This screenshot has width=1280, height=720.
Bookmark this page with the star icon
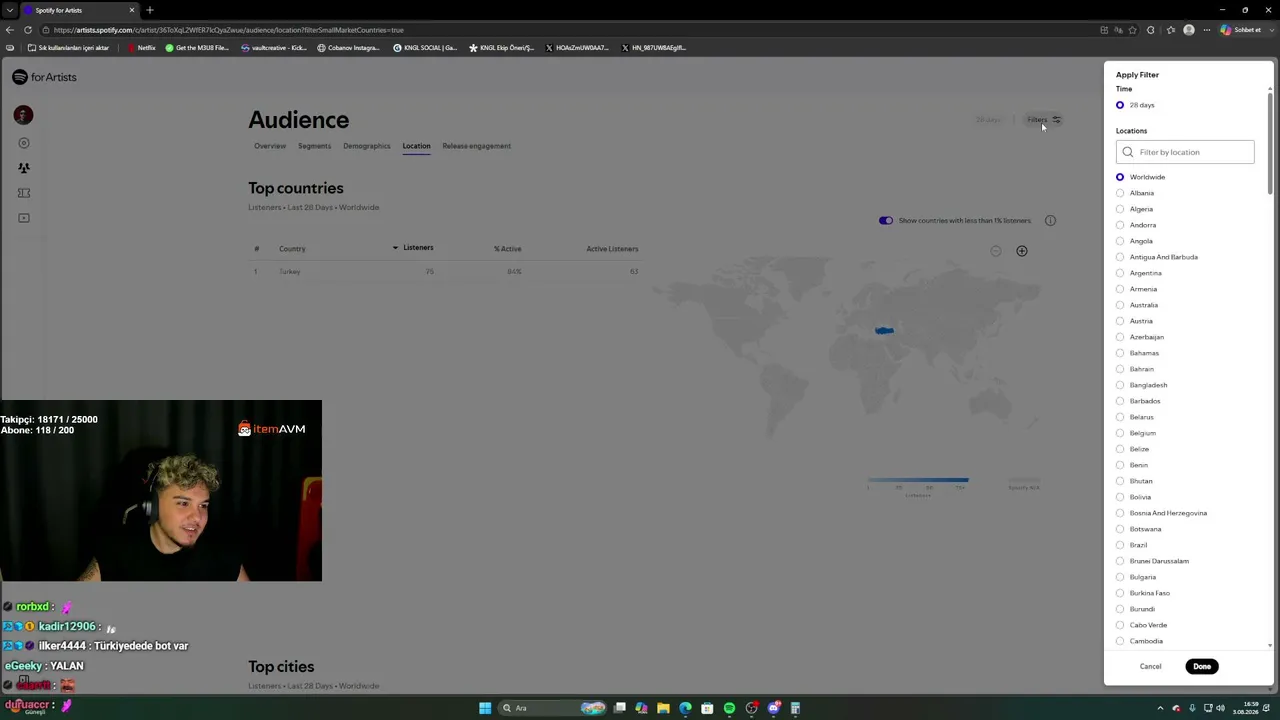click(1133, 30)
